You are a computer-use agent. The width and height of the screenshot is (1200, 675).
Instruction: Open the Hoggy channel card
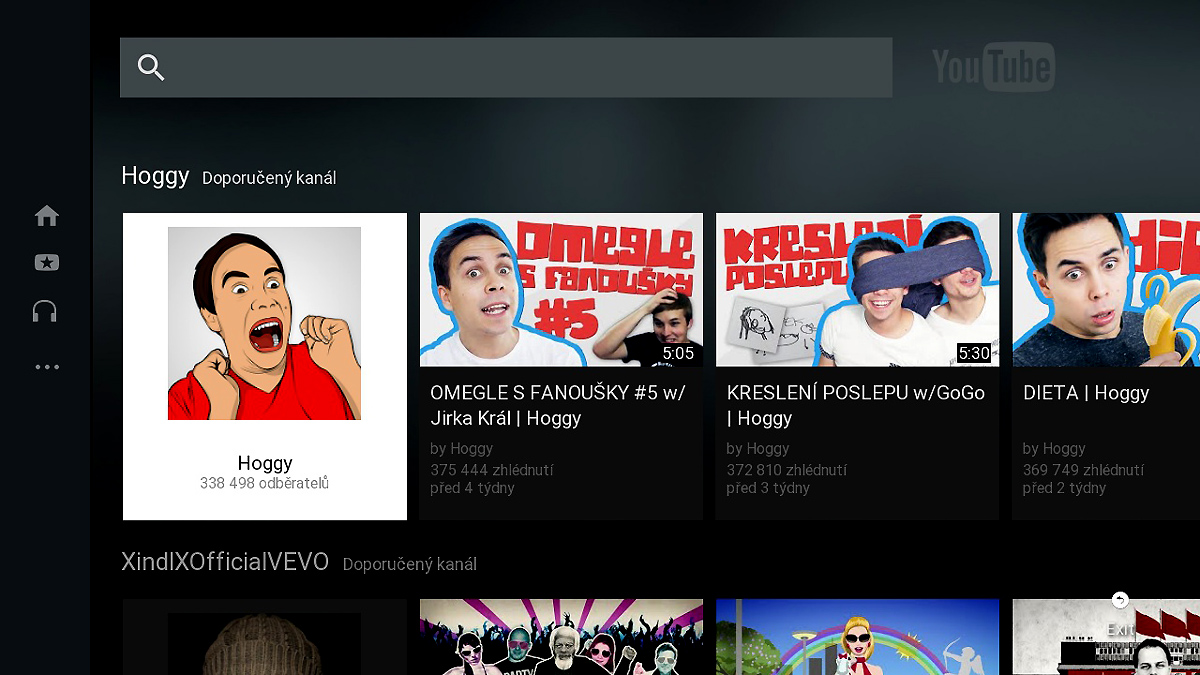click(265, 366)
